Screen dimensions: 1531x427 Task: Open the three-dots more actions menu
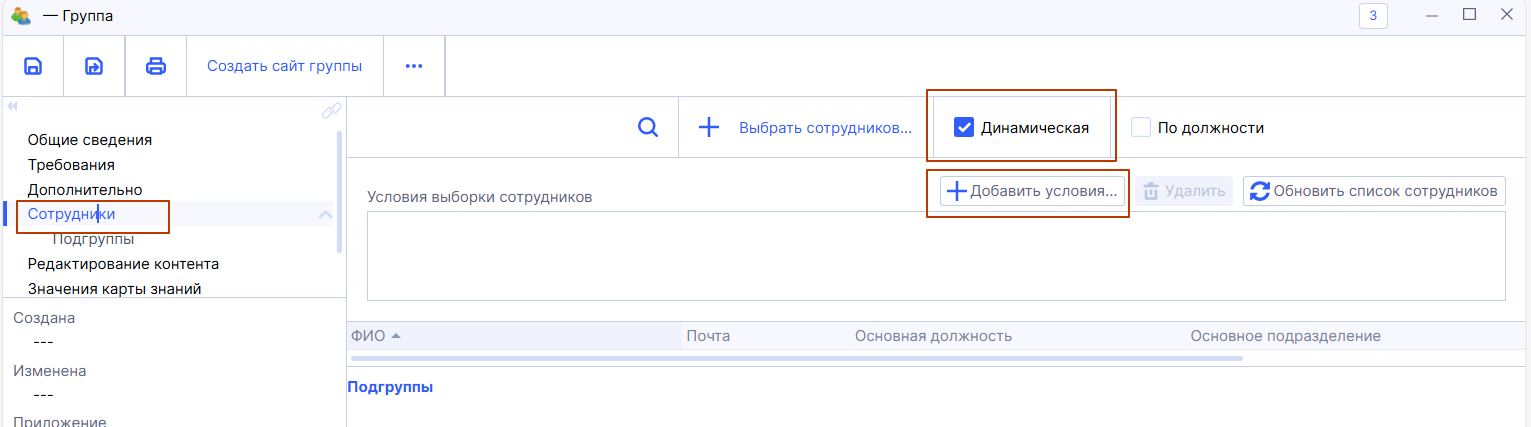[x=414, y=67]
